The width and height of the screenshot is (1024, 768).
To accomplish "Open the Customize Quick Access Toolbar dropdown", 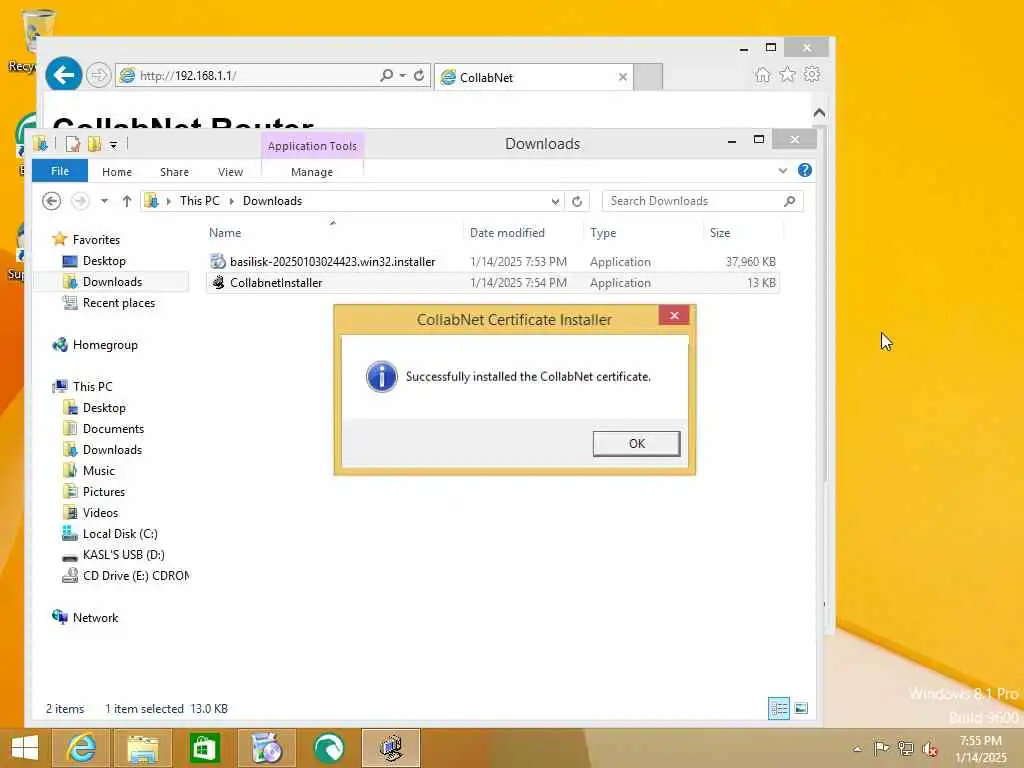I will click(114, 145).
